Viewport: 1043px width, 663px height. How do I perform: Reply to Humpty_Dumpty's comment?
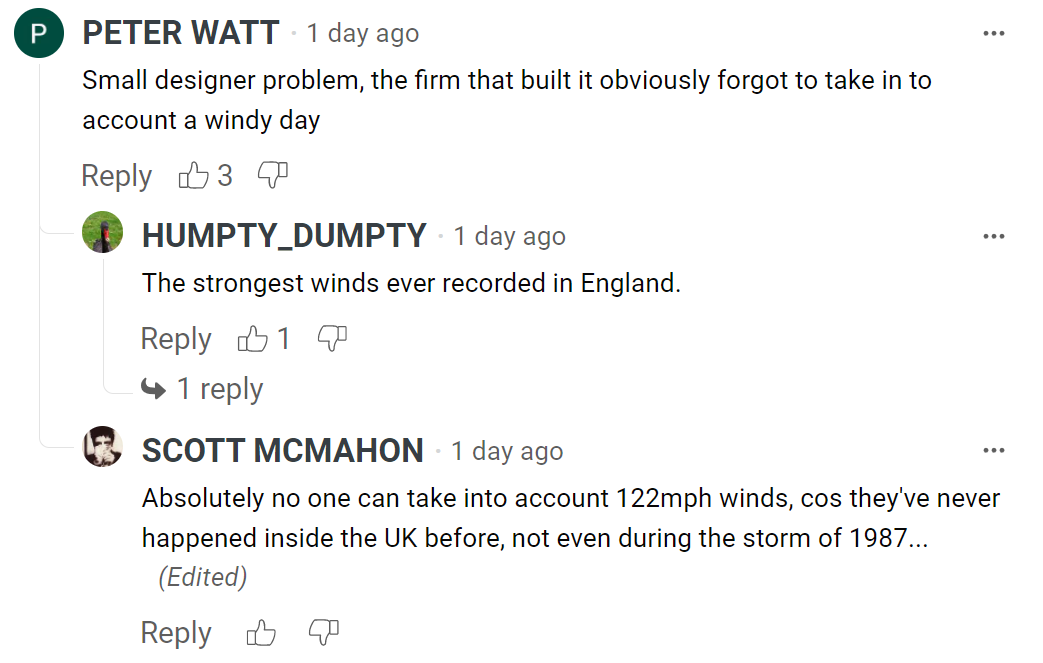click(176, 339)
